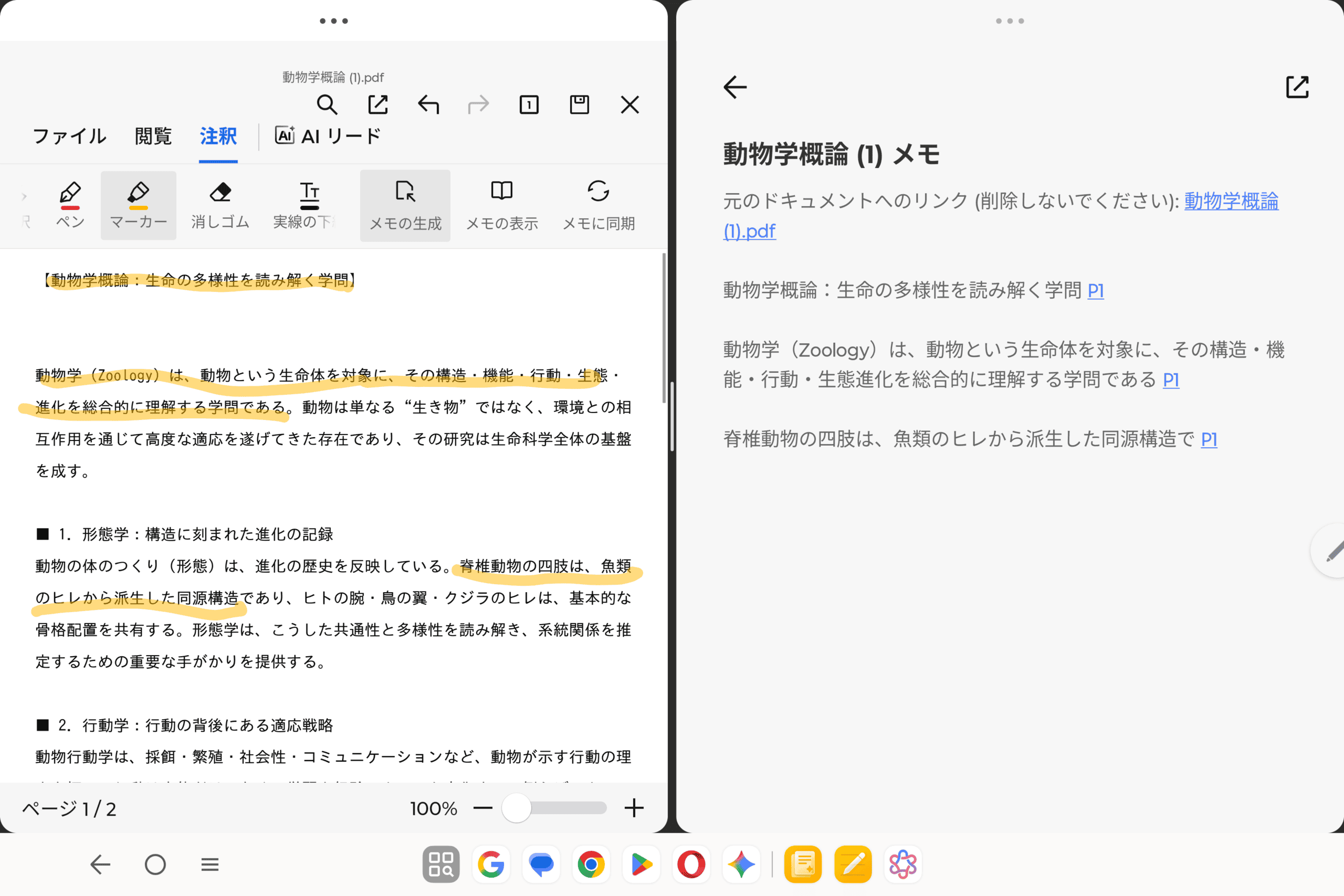Go back in the memo panel
The image size is (1344, 896).
click(x=735, y=88)
